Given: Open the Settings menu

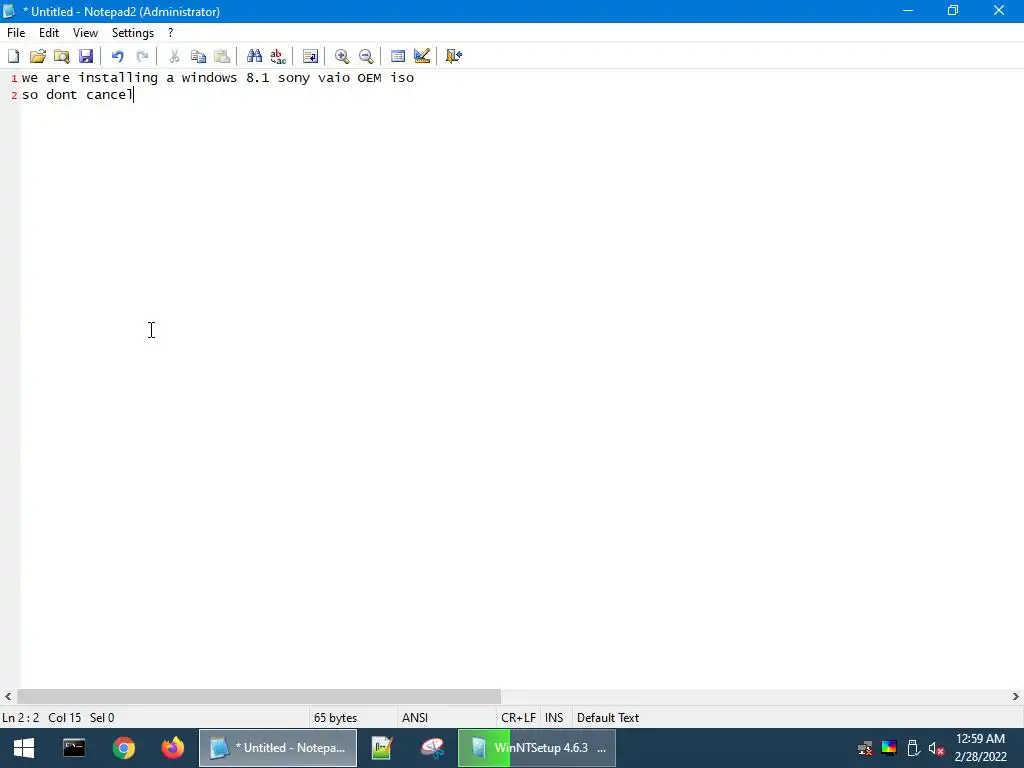Looking at the screenshot, I should pyautogui.click(x=133, y=33).
